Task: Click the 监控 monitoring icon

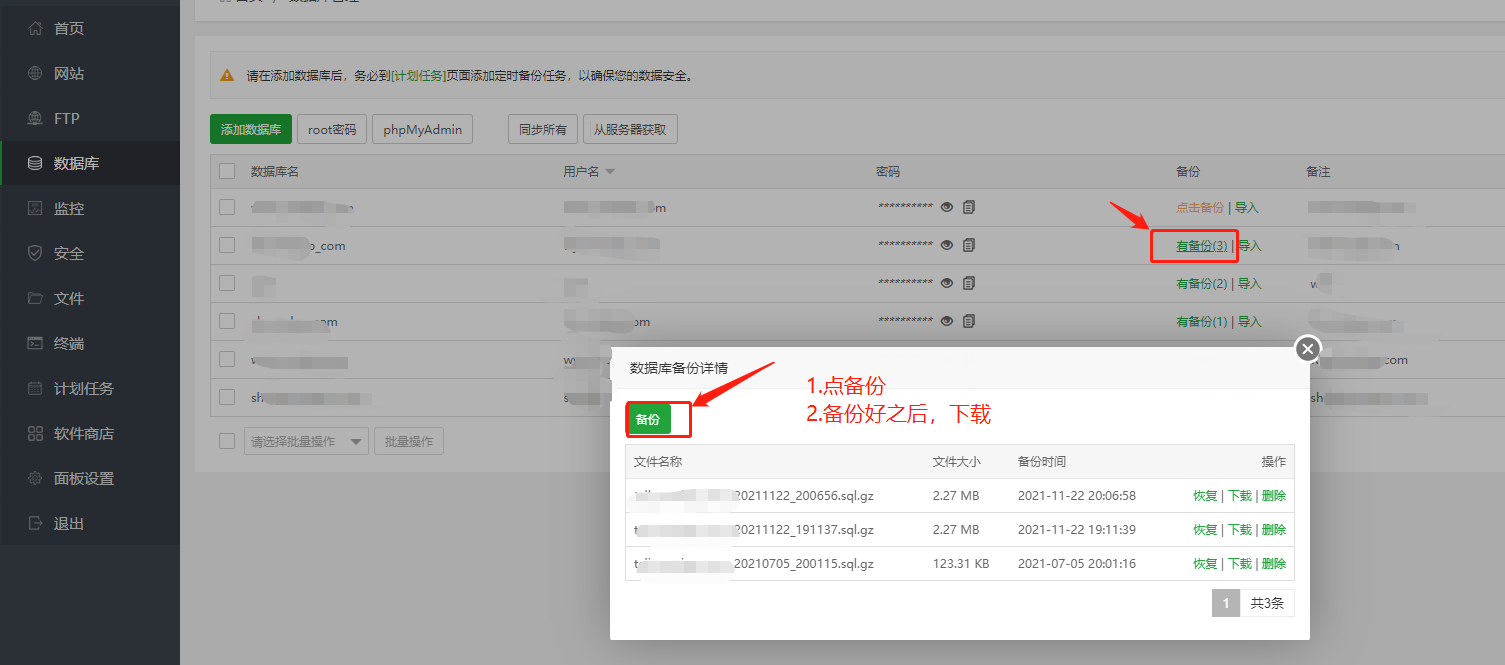Action: [36, 208]
